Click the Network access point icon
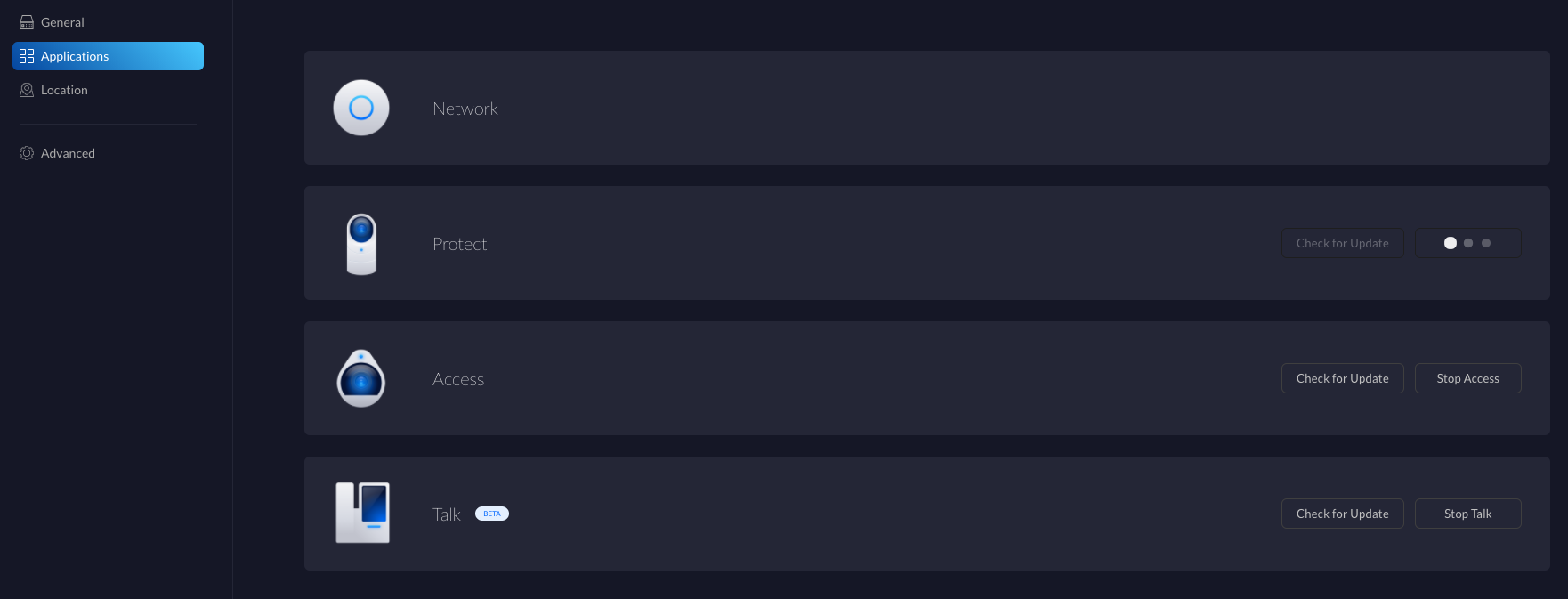Screen dimensions: 1568x599 coord(361,108)
